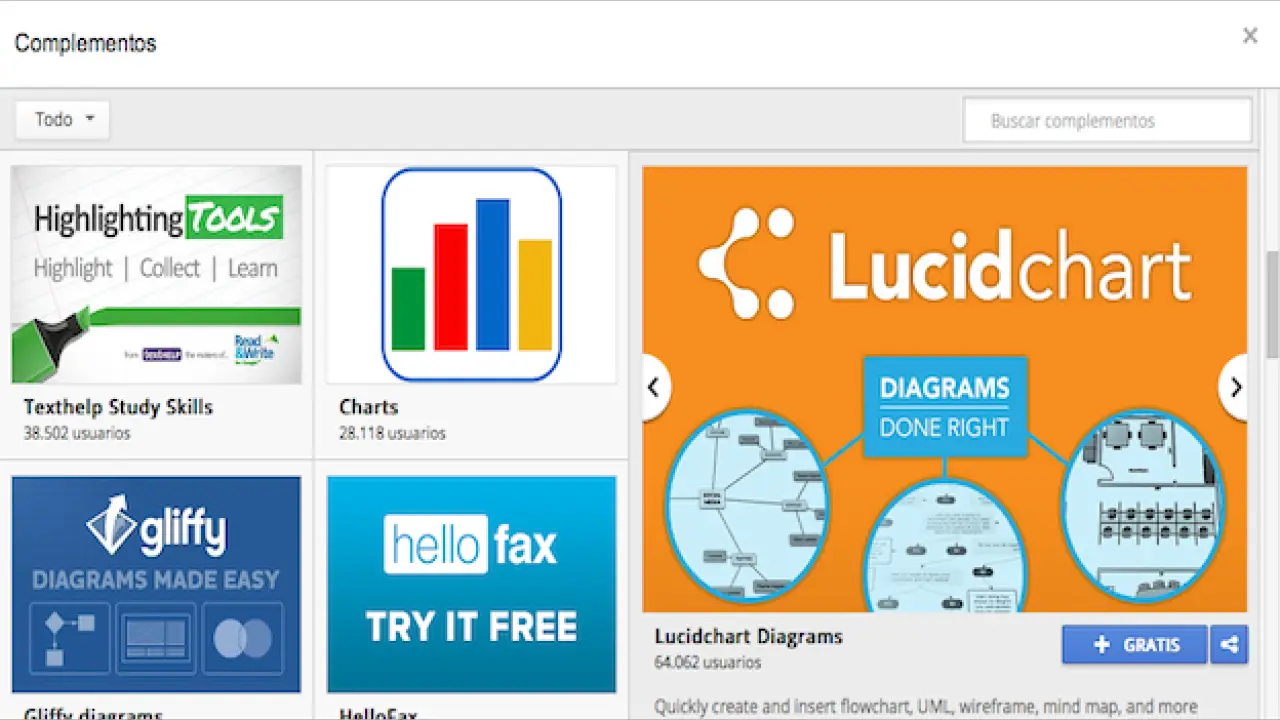The image size is (1280, 720).
Task: Close the Complementos dialog
Action: click(1249, 36)
